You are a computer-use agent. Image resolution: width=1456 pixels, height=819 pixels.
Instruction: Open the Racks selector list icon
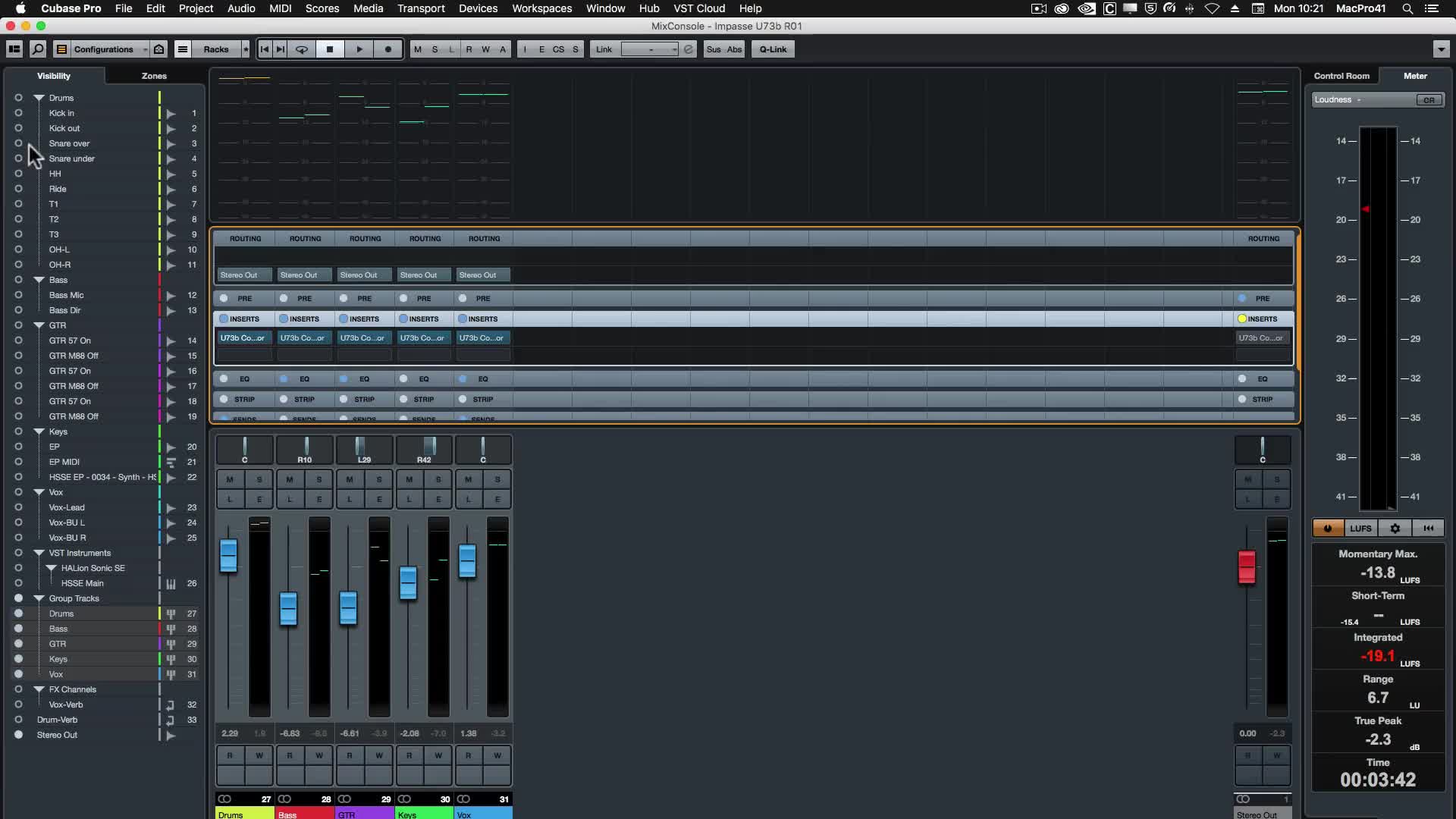pos(183,49)
